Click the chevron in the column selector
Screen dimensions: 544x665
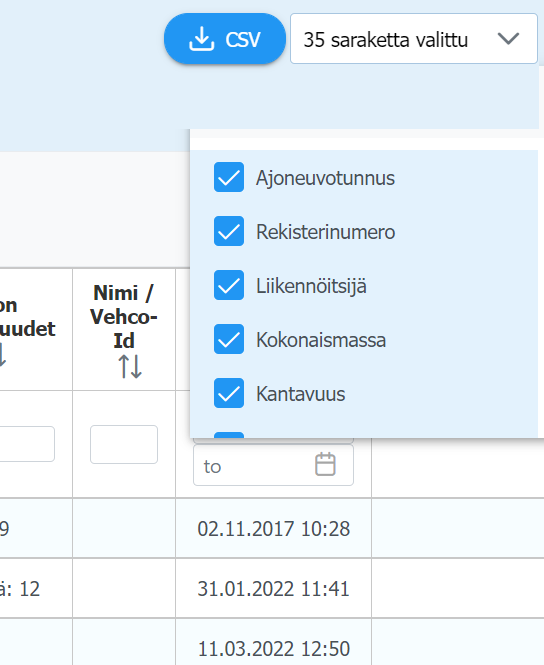click(x=508, y=39)
